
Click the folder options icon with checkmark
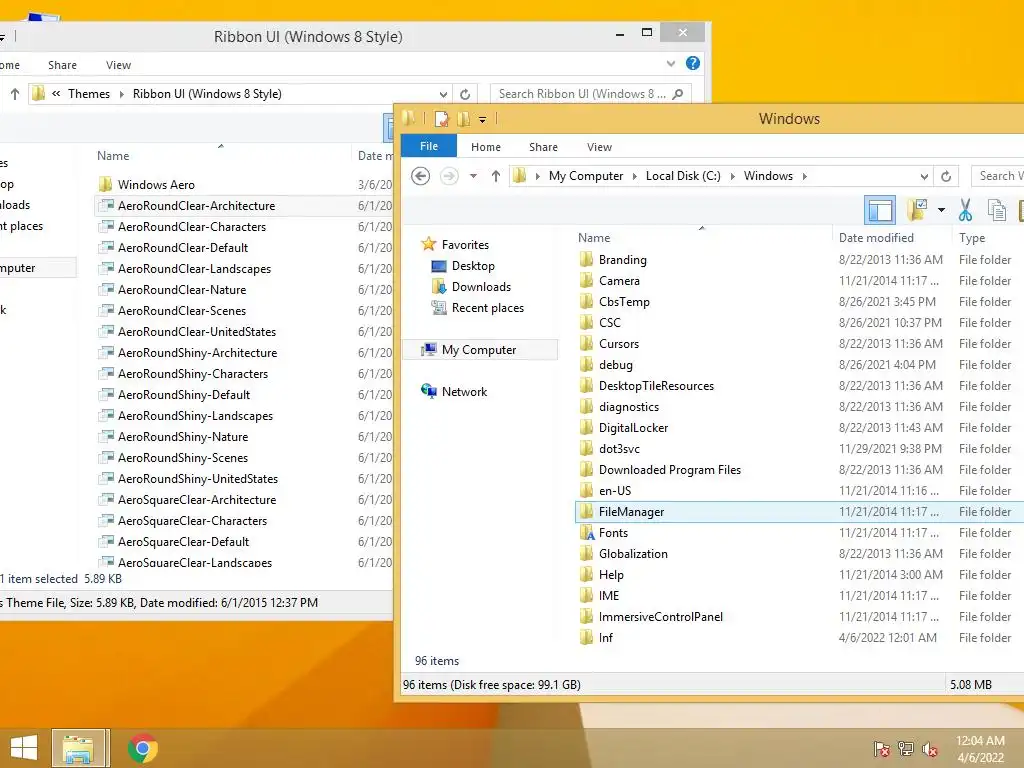coord(917,210)
